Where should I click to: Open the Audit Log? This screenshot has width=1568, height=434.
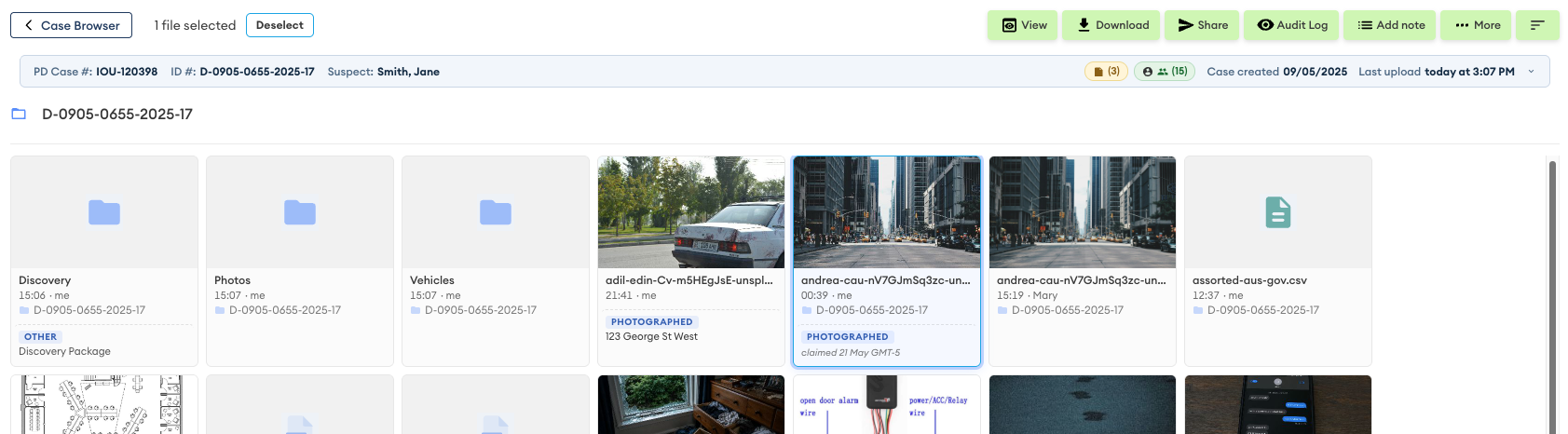click(1291, 25)
